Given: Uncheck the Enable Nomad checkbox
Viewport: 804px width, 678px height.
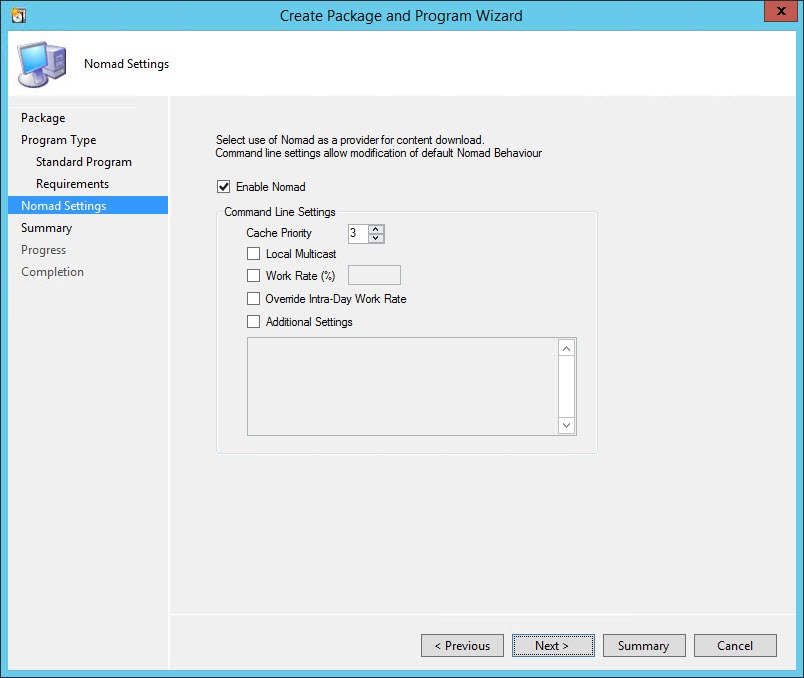Looking at the screenshot, I should point(224,187).
